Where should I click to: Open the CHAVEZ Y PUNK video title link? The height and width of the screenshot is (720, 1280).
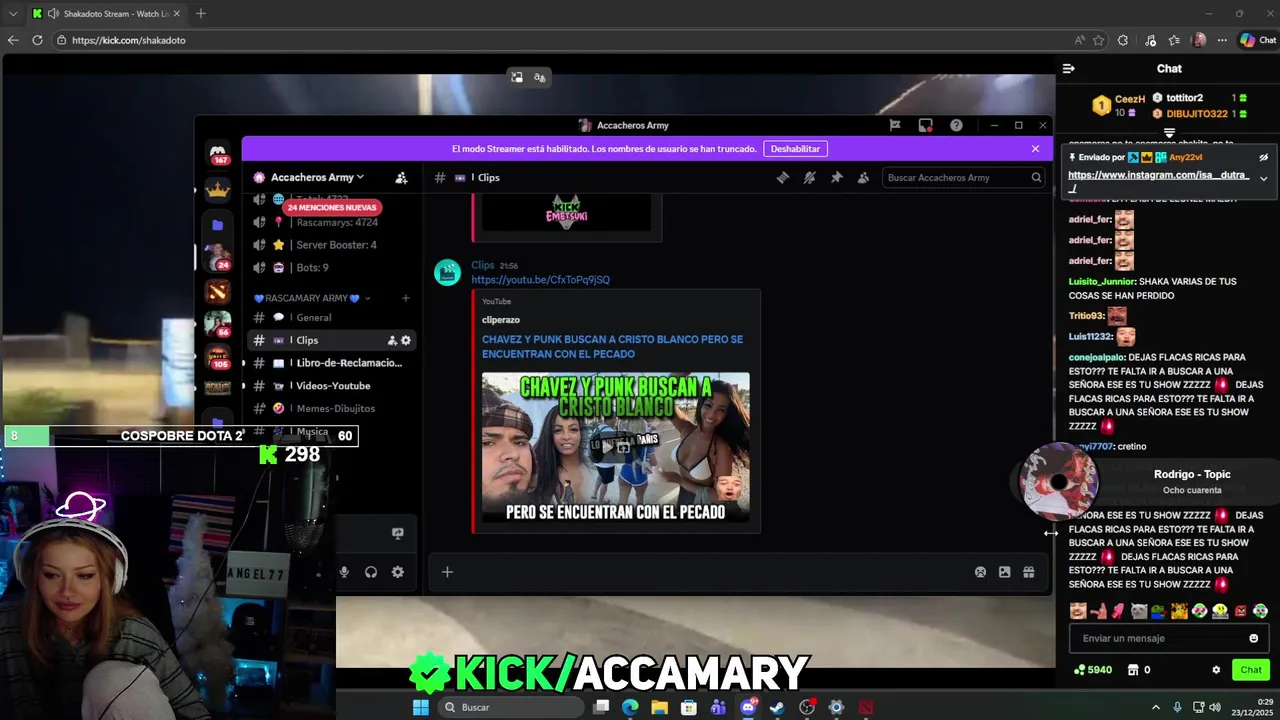click(x=612, y=347)
